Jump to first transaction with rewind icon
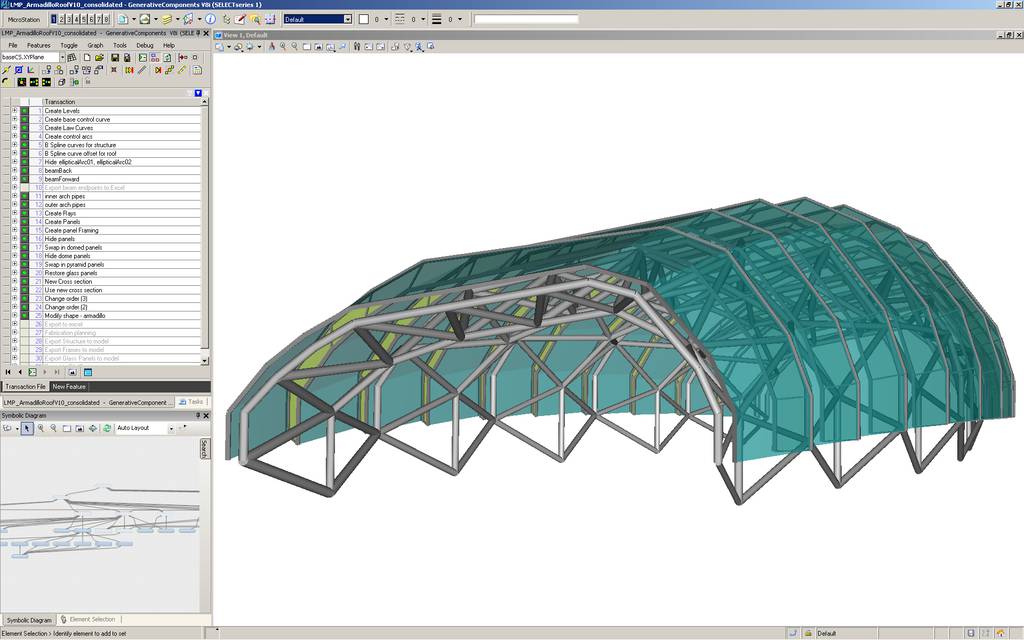The image size is (1024, 640). 8,372
